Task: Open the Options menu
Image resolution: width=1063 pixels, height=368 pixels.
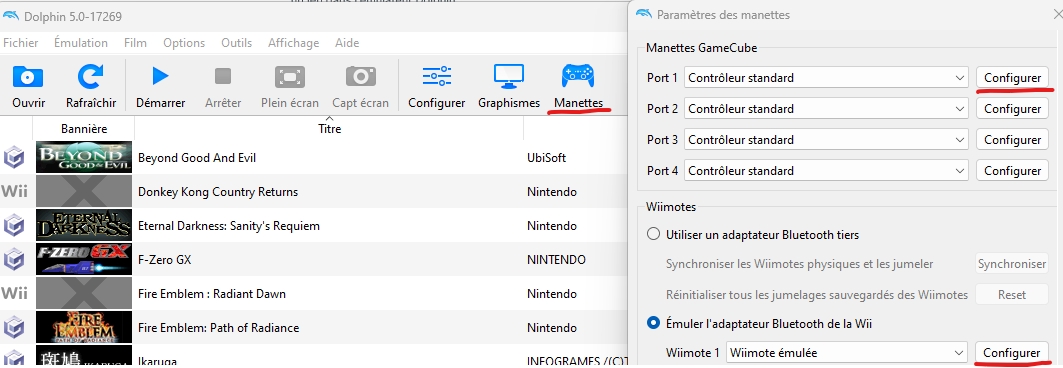Action: pos(184,43)
